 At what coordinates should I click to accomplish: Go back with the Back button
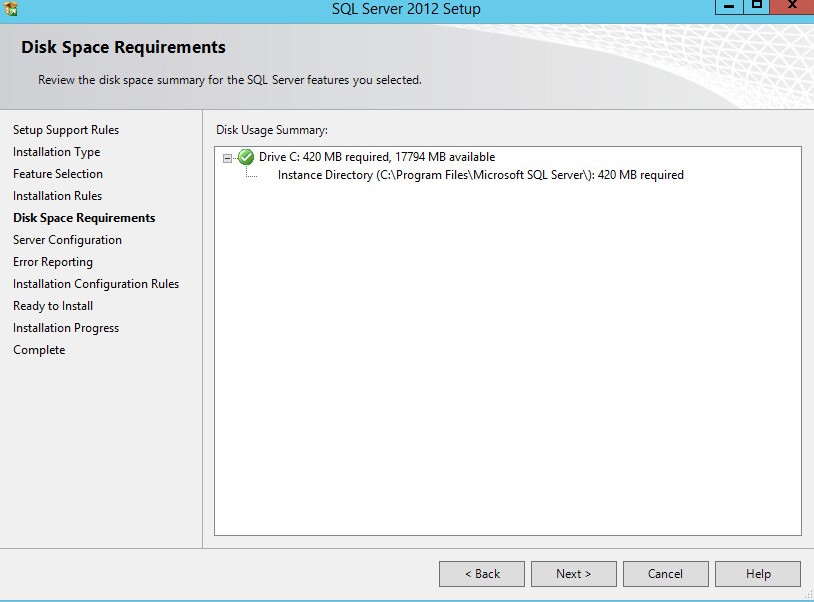tap(482, 574)
